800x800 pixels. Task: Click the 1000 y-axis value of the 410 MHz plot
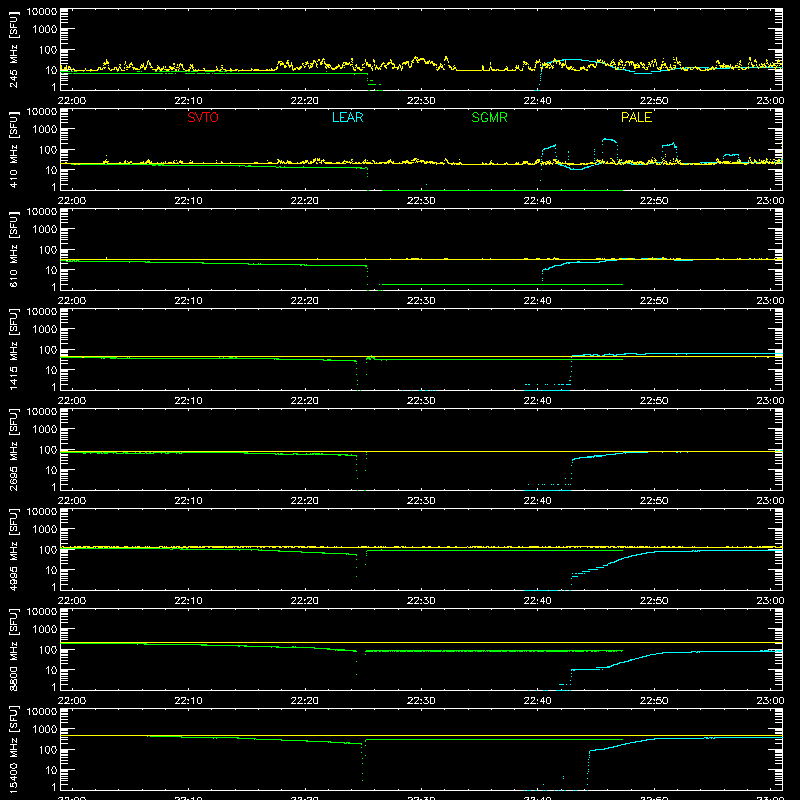click(x=45, y=129)
